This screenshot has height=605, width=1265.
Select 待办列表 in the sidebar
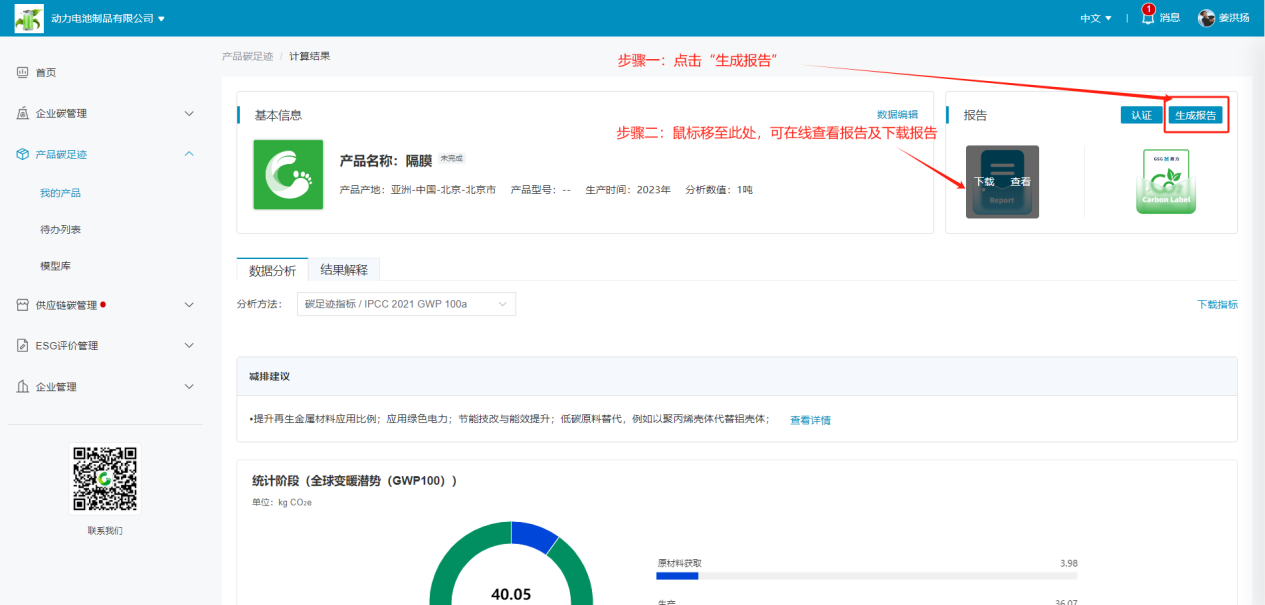tap(61, 229)
